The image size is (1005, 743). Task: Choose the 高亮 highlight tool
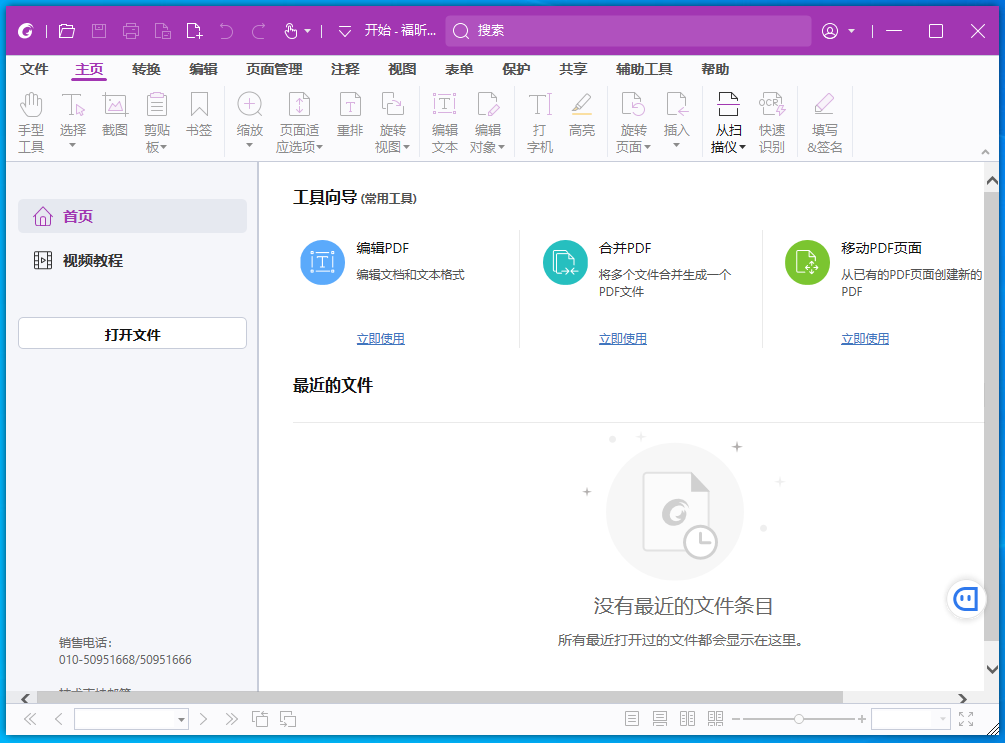pos(582,114)
